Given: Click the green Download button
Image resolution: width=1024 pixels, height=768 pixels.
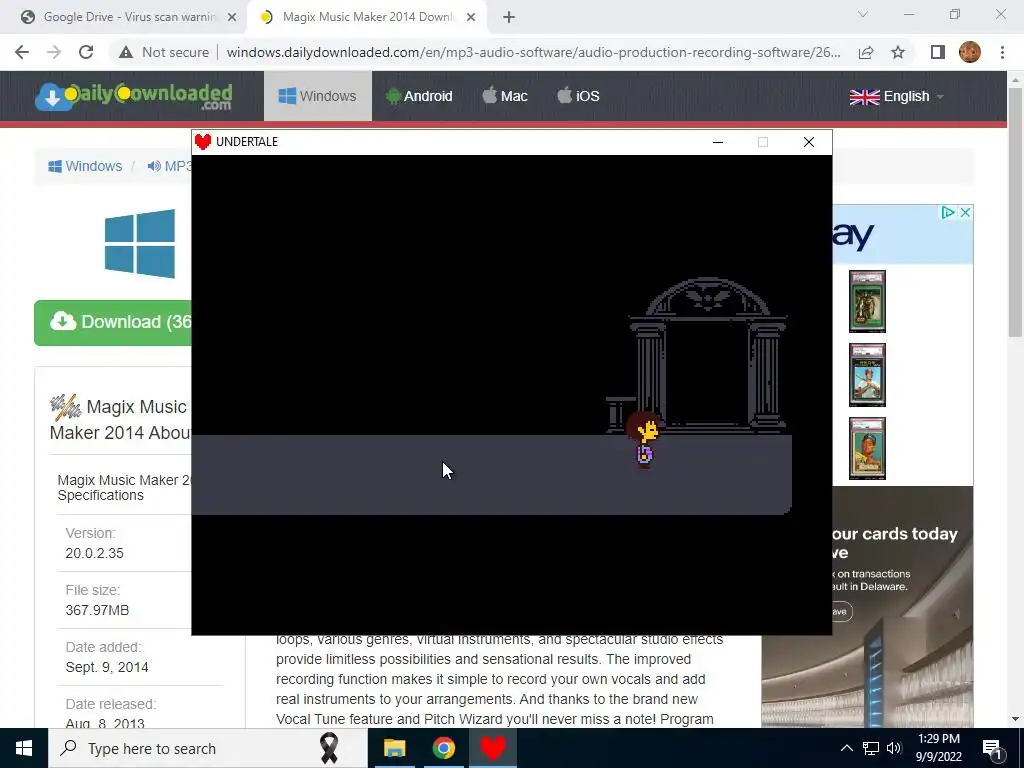Looking at the screenshot, I should [113, 323].
